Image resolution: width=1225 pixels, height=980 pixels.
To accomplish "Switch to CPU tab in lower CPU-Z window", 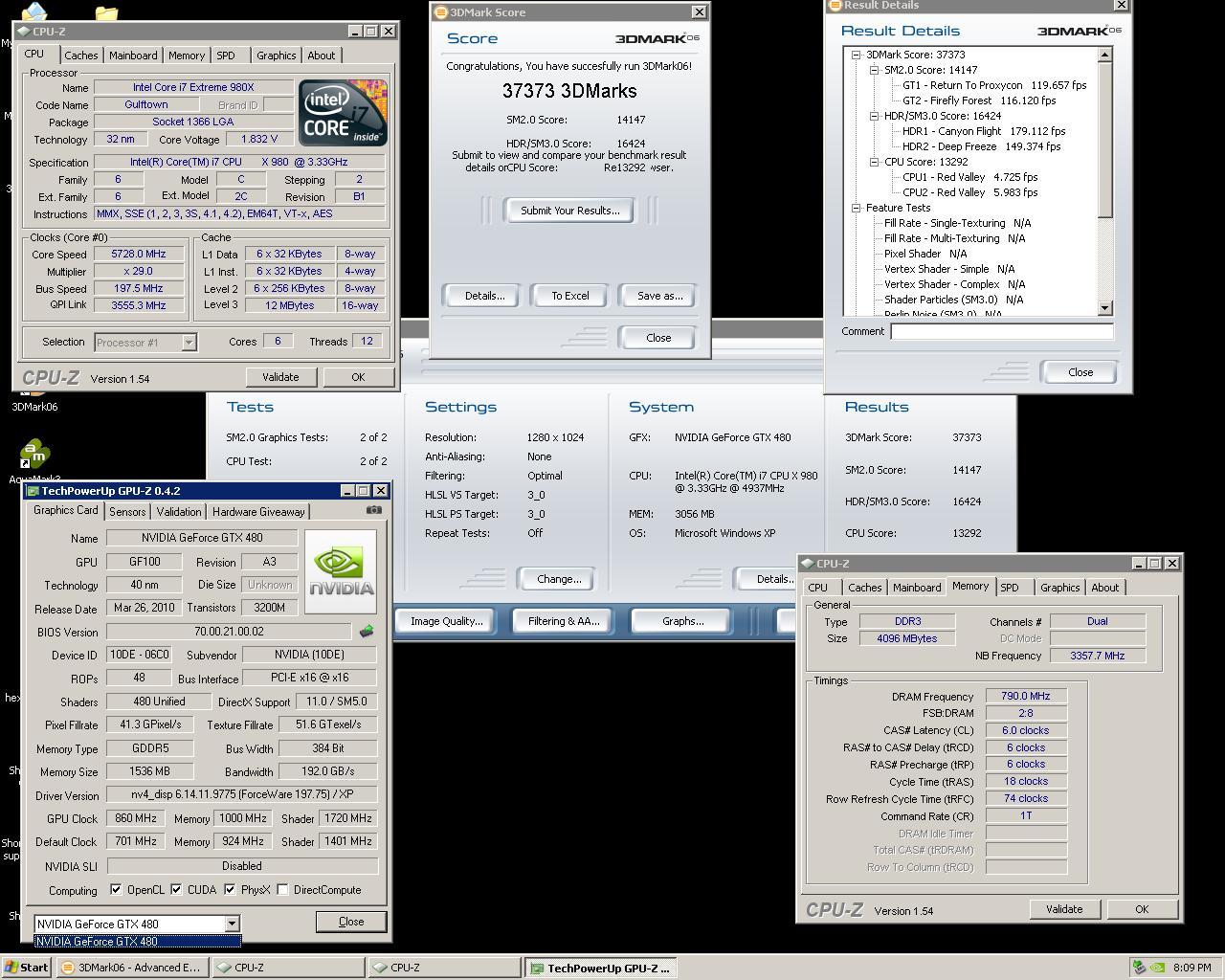I will [817, 588].
